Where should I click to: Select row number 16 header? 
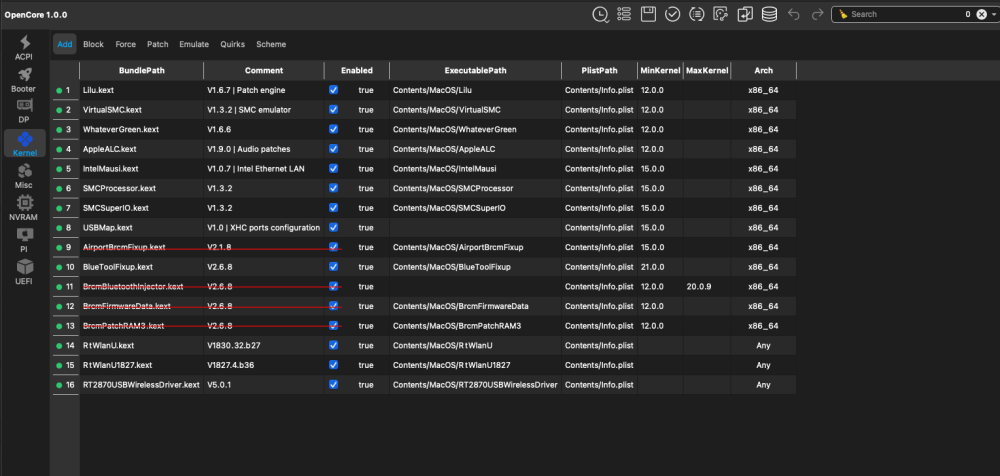(65, 385)
